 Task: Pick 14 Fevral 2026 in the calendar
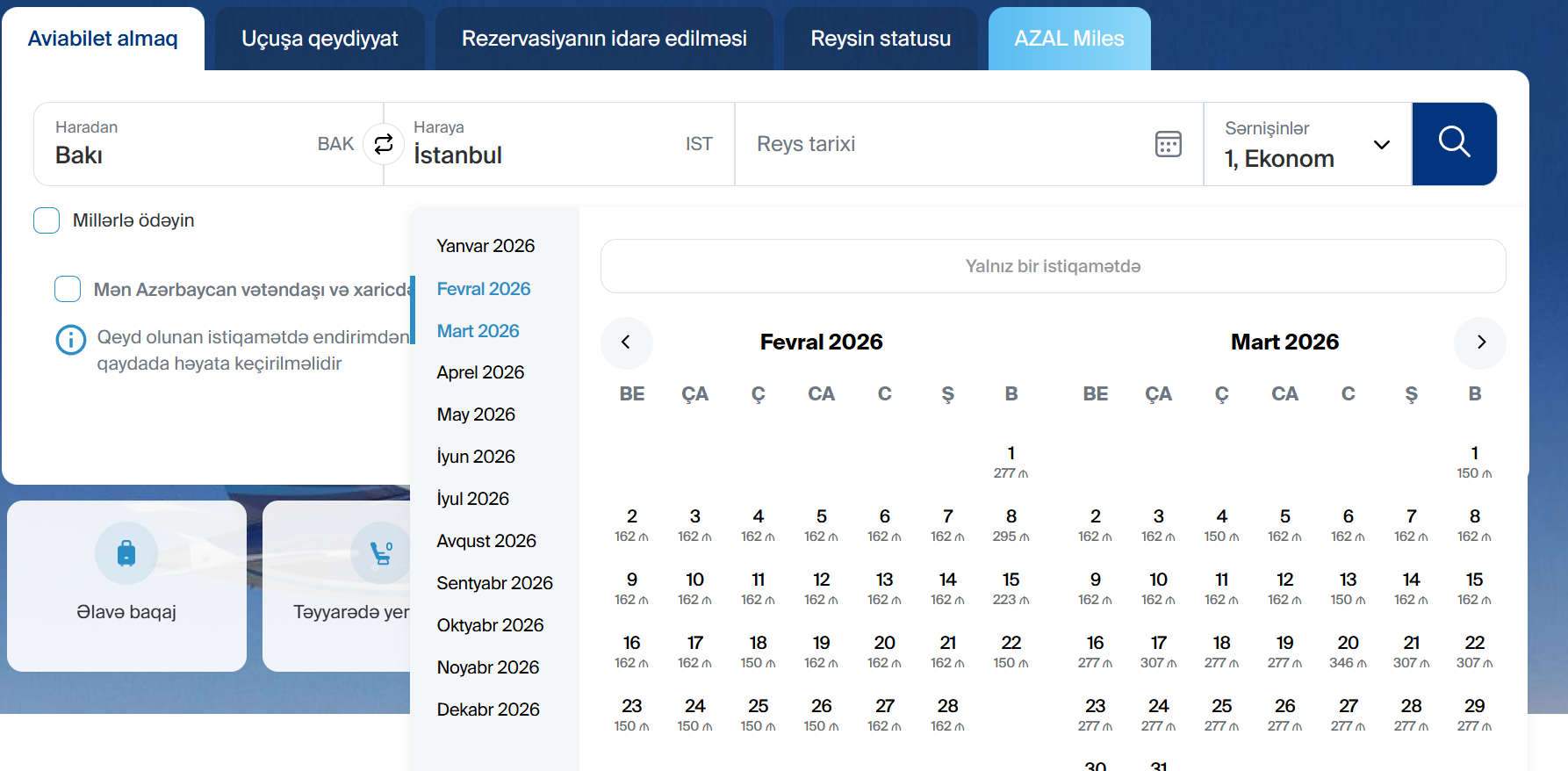pyautogui.click(x=947, y=587)
